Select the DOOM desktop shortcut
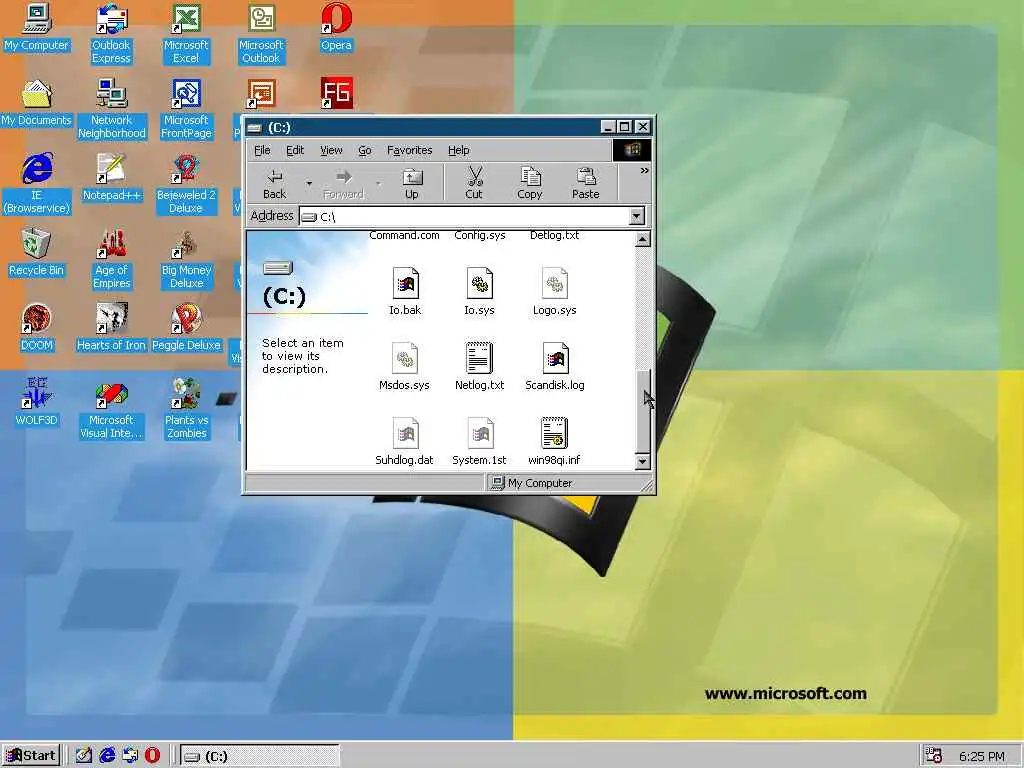1024x768 pixels. click(x=37, y=328)
